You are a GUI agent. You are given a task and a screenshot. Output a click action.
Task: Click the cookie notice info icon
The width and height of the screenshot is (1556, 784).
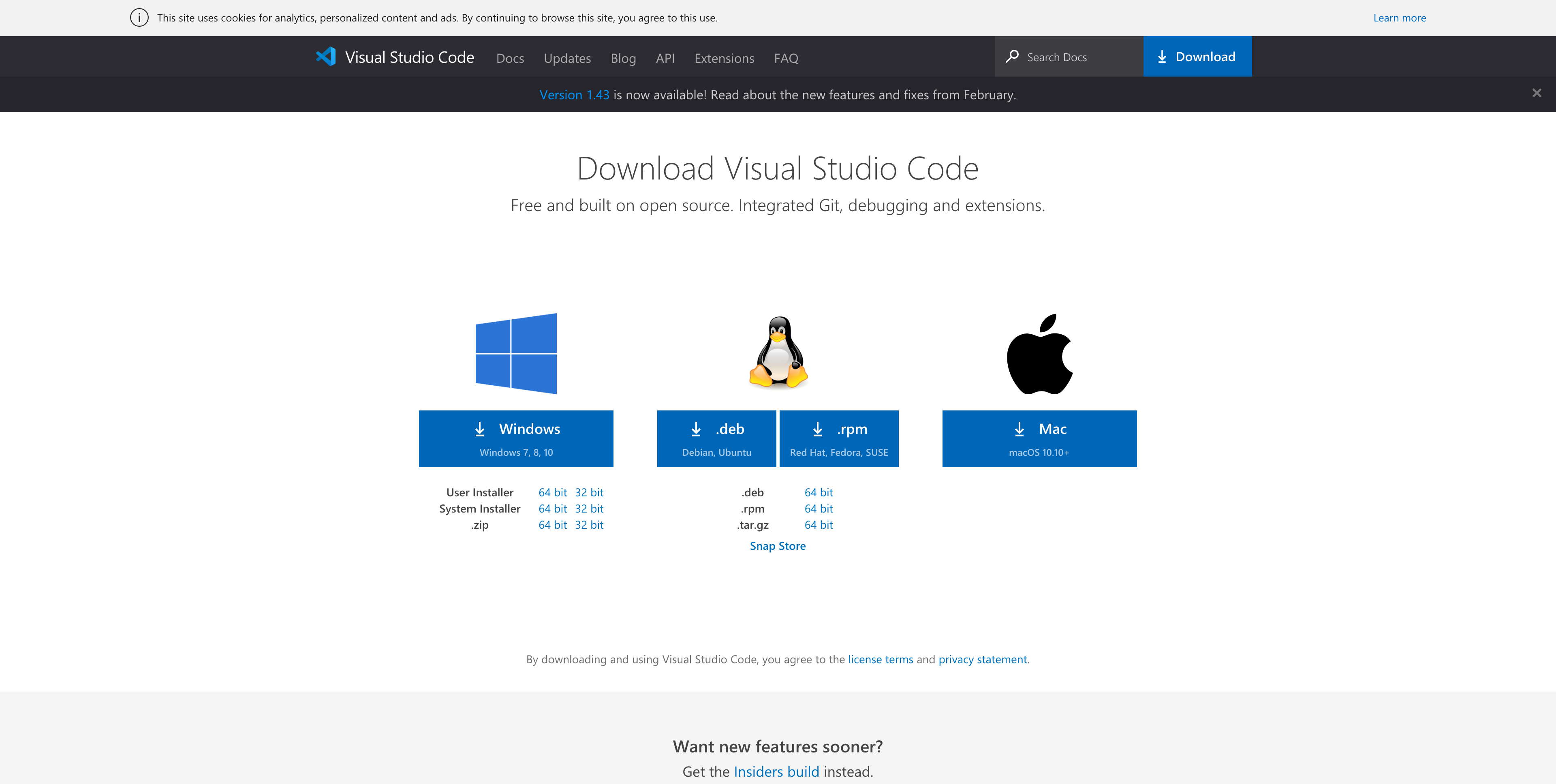139,17
